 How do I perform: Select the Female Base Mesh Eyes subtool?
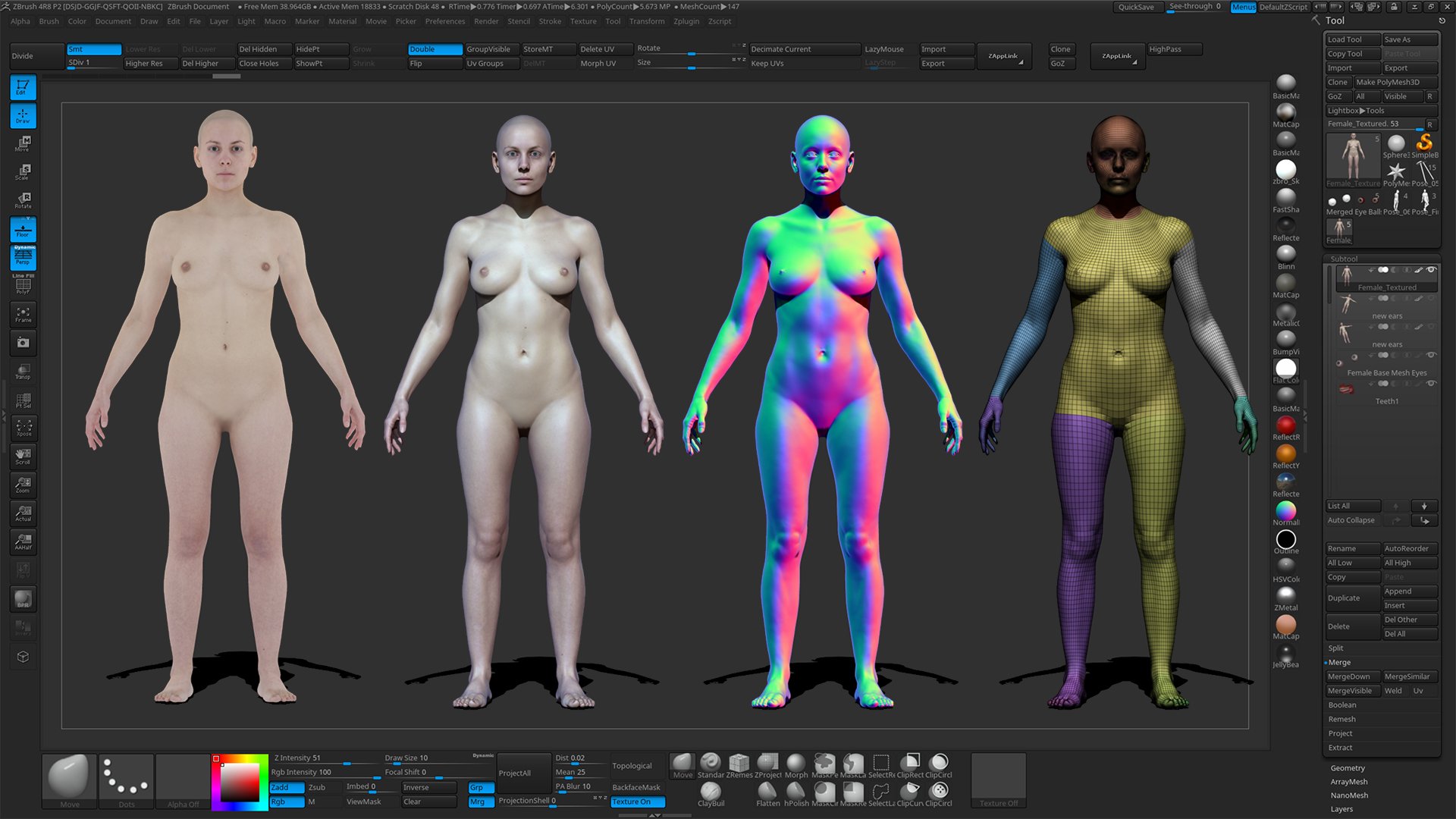pos(1386,372)
